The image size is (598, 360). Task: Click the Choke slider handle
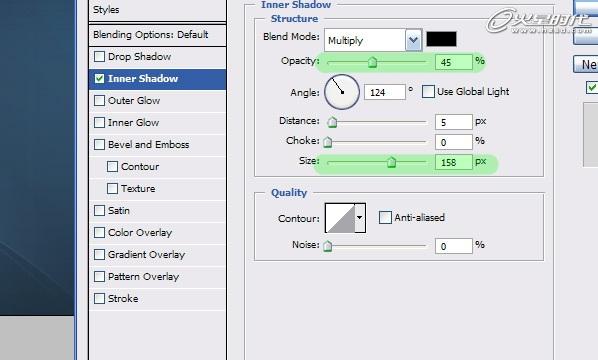coord(328,142)
